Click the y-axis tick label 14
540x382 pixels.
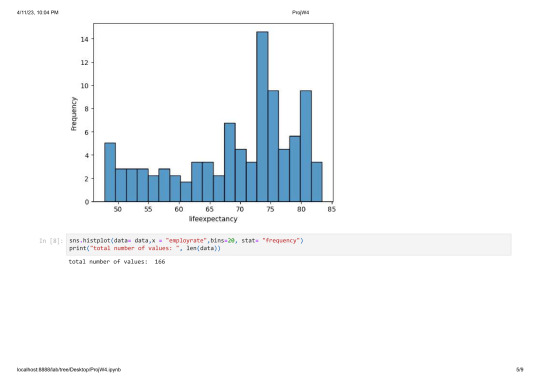click(x=84, y=39)
